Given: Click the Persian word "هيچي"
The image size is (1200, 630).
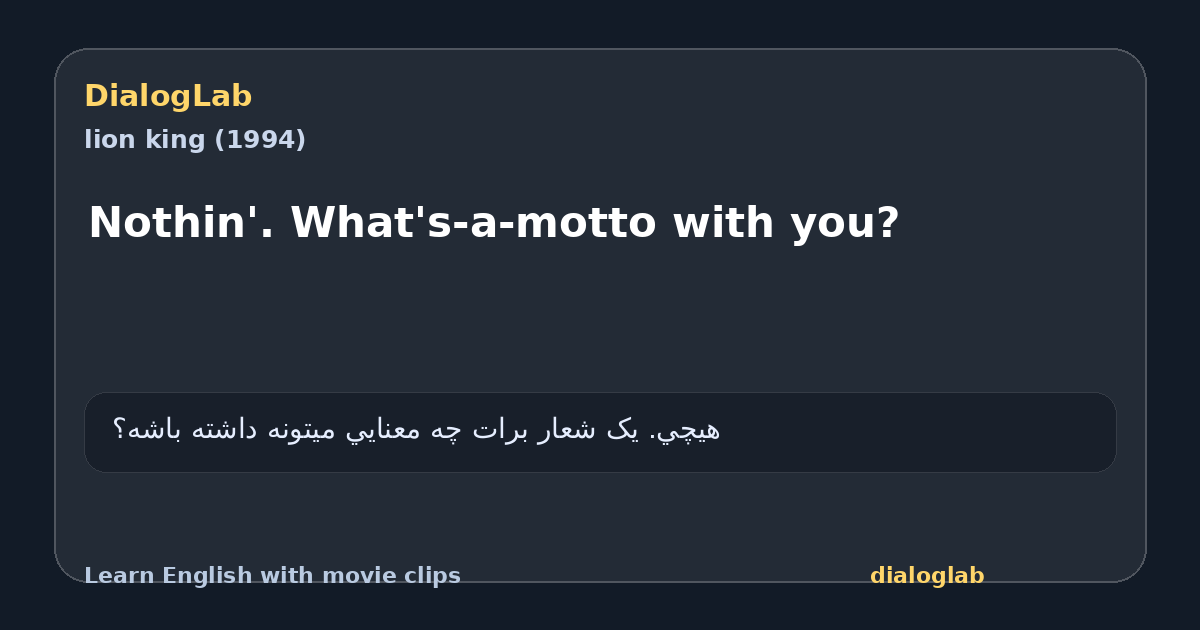Looking at the screenshot, I should click(691, 430).
